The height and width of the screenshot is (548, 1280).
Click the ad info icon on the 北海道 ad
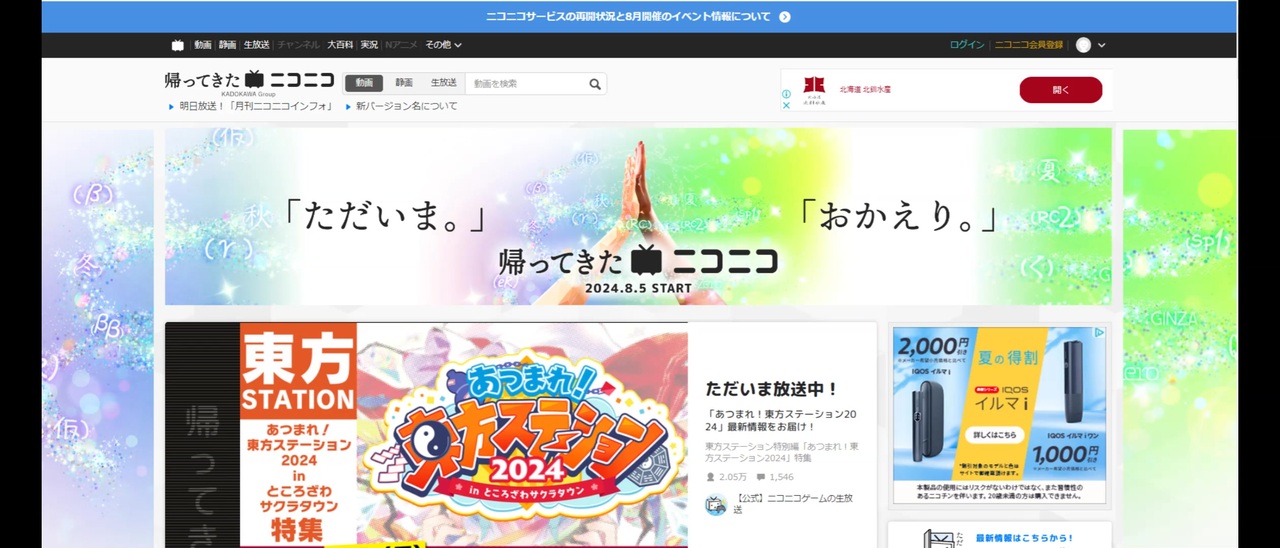point(786,94)
